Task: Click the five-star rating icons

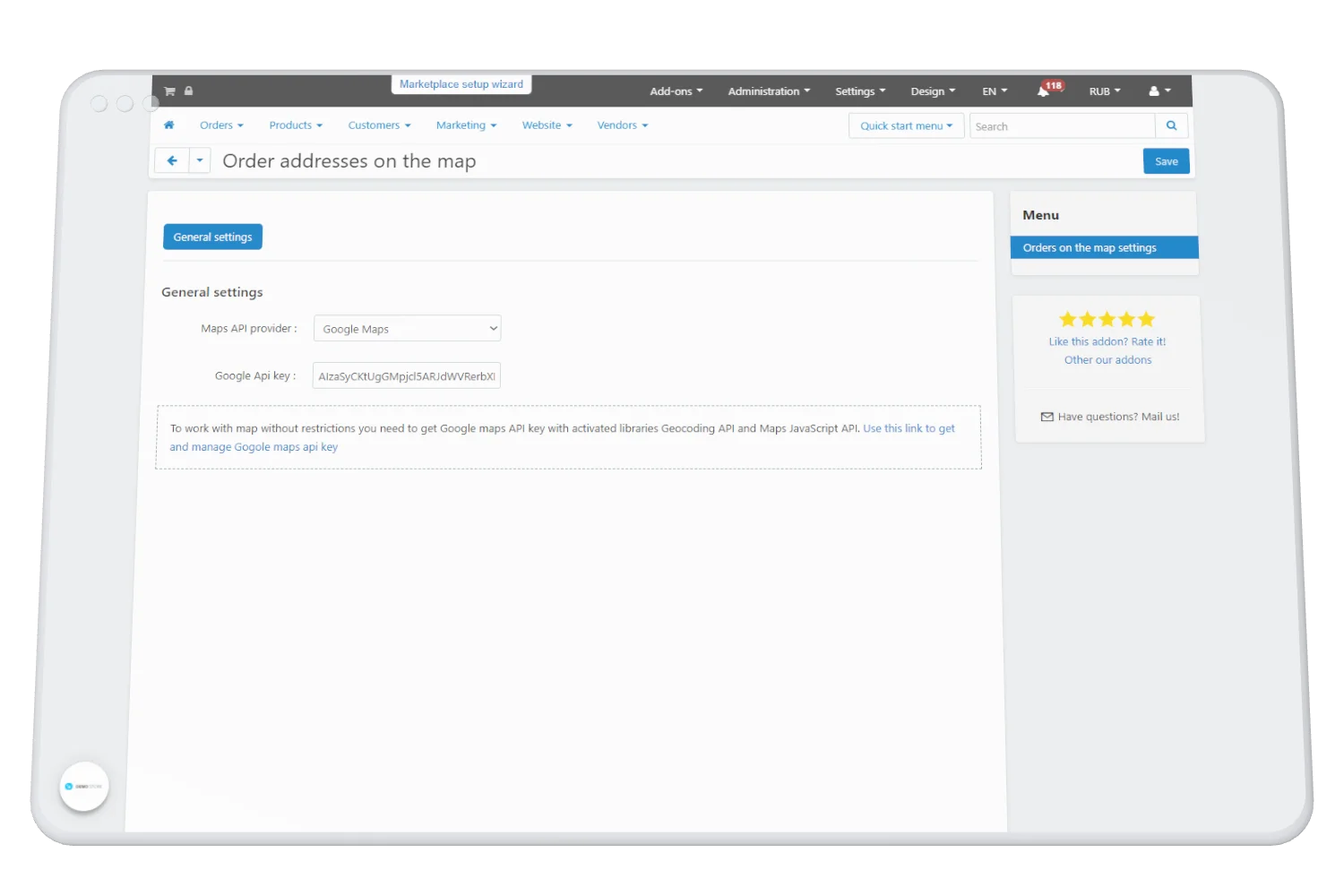Action: coord(1107,319)
